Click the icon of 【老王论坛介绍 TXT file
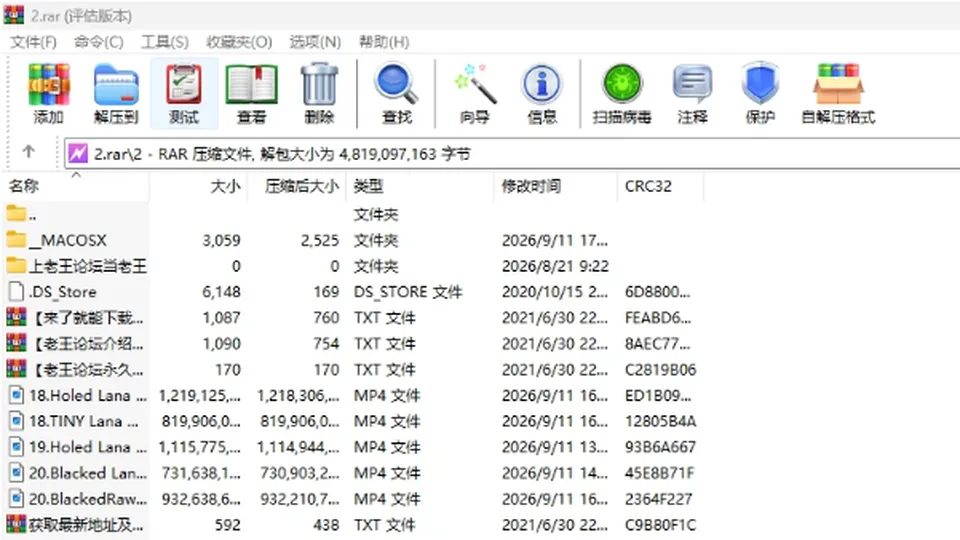Image resolution: width=960 pixels, height=540 pixels. pos(17,343)
